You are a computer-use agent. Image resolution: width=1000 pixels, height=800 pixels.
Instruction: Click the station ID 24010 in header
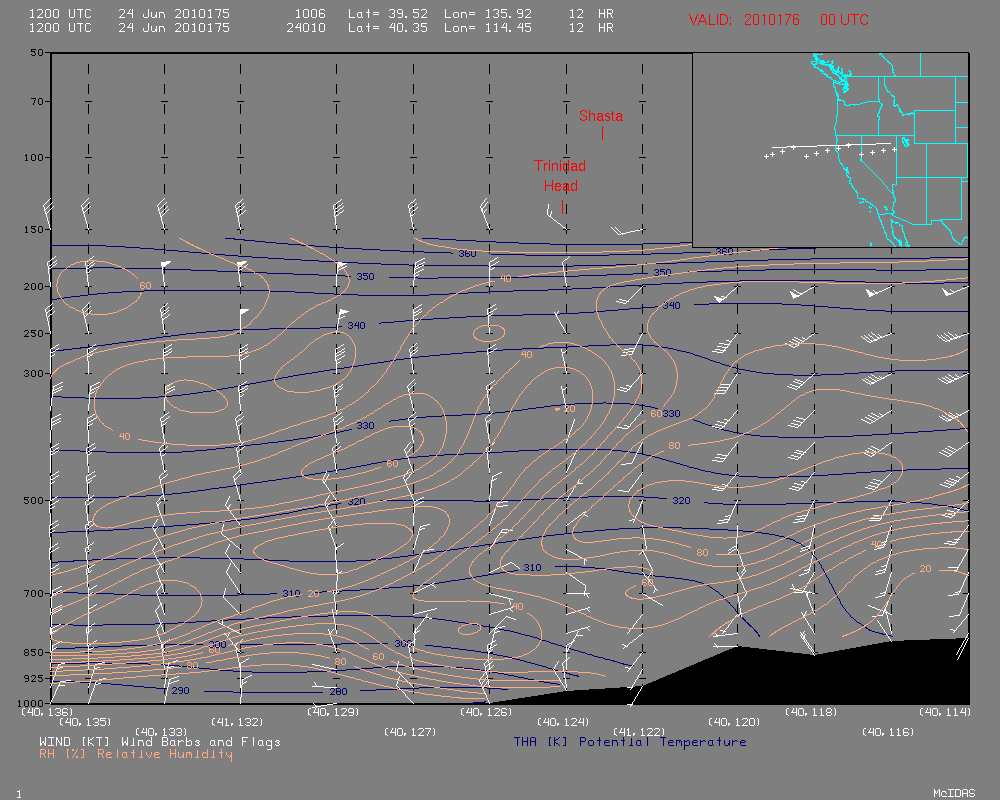(x=306, y=27)
